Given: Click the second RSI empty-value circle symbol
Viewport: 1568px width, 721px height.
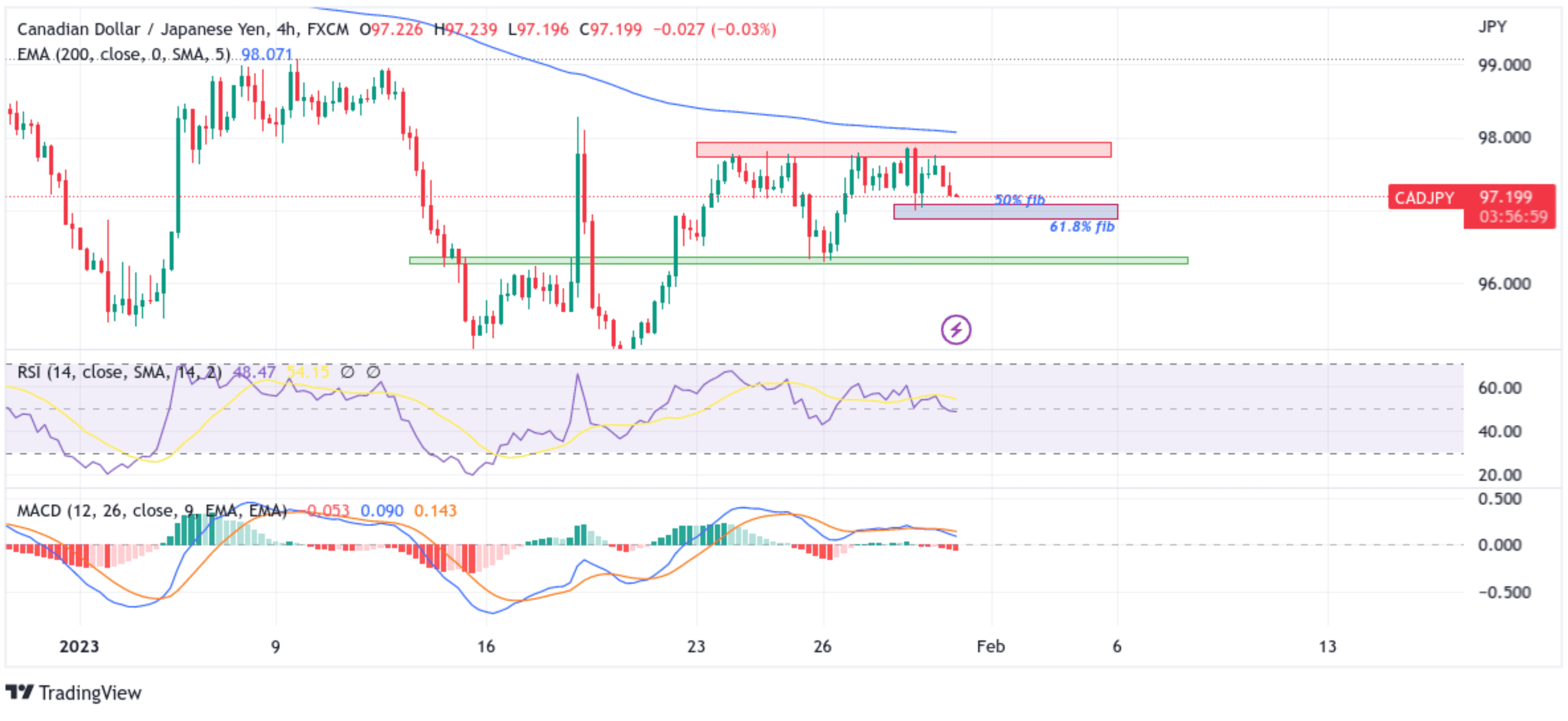Looking at the screenshot, I should [373, 372].
